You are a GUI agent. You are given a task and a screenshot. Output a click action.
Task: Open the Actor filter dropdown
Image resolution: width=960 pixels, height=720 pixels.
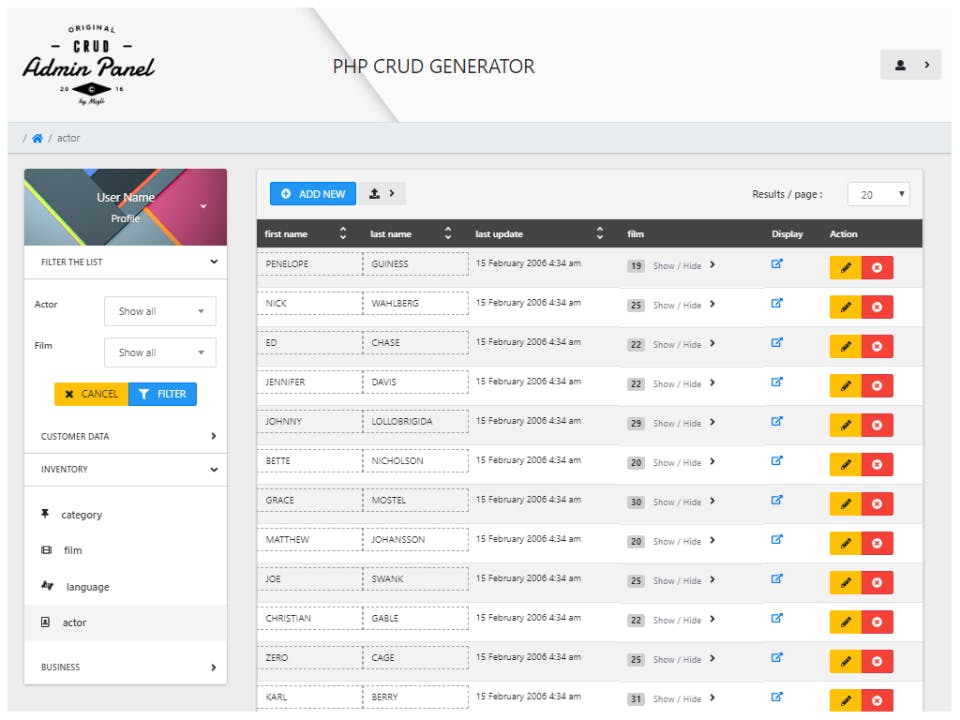(x=160, y=311)
